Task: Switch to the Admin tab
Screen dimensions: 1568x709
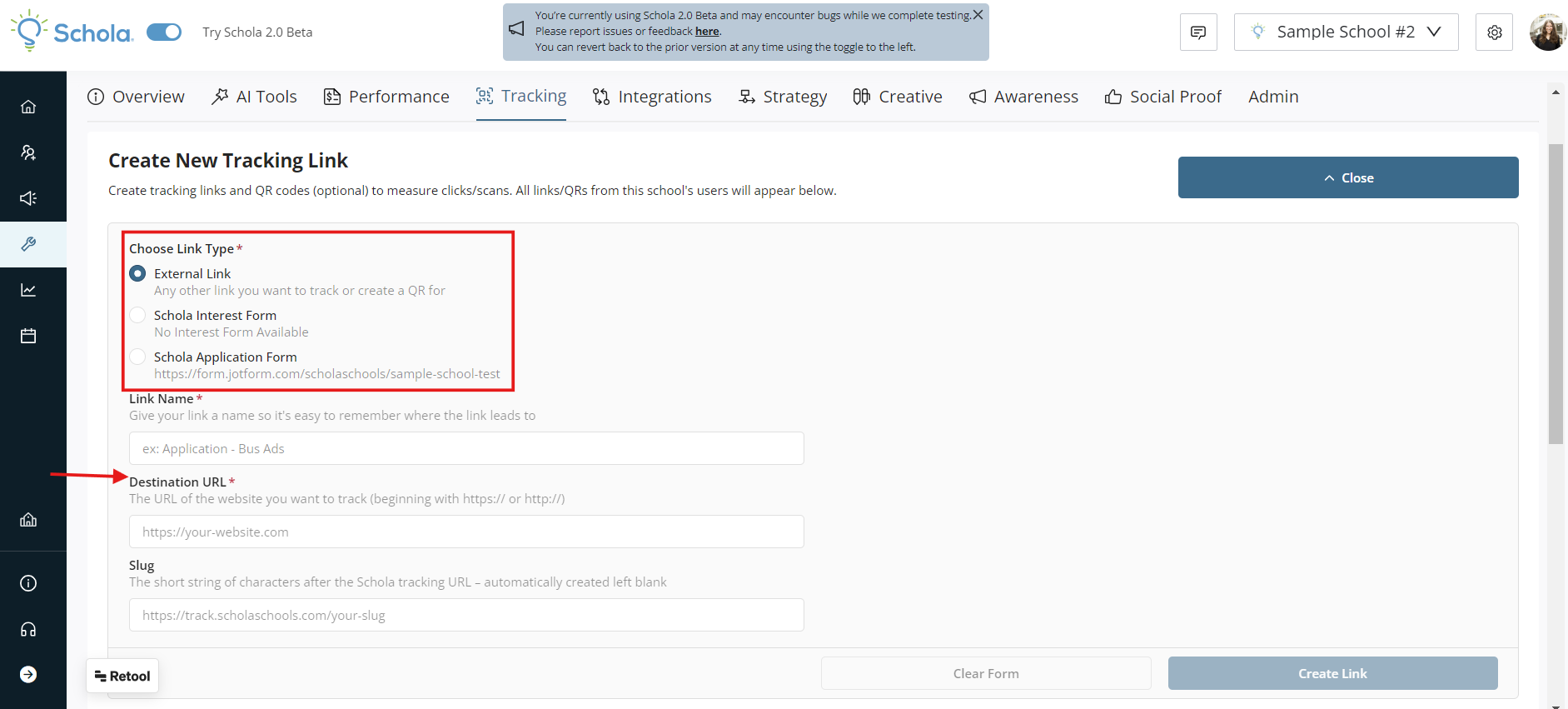Action: tap(1273, 97)
